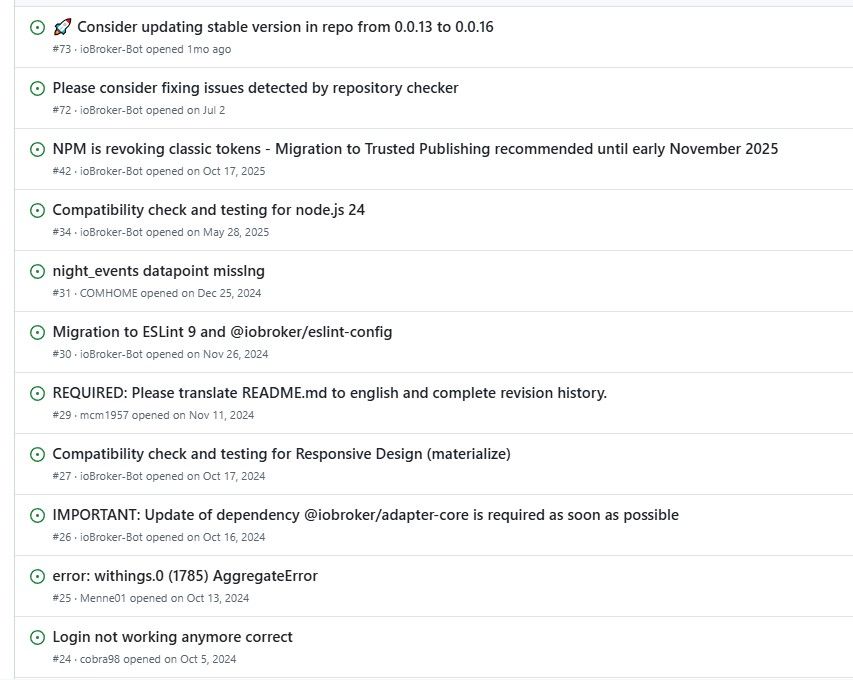Screen dimensions: 853x680
Task: Open Responsive Design (materialize) compatibility issue
Action: point(281,454)
